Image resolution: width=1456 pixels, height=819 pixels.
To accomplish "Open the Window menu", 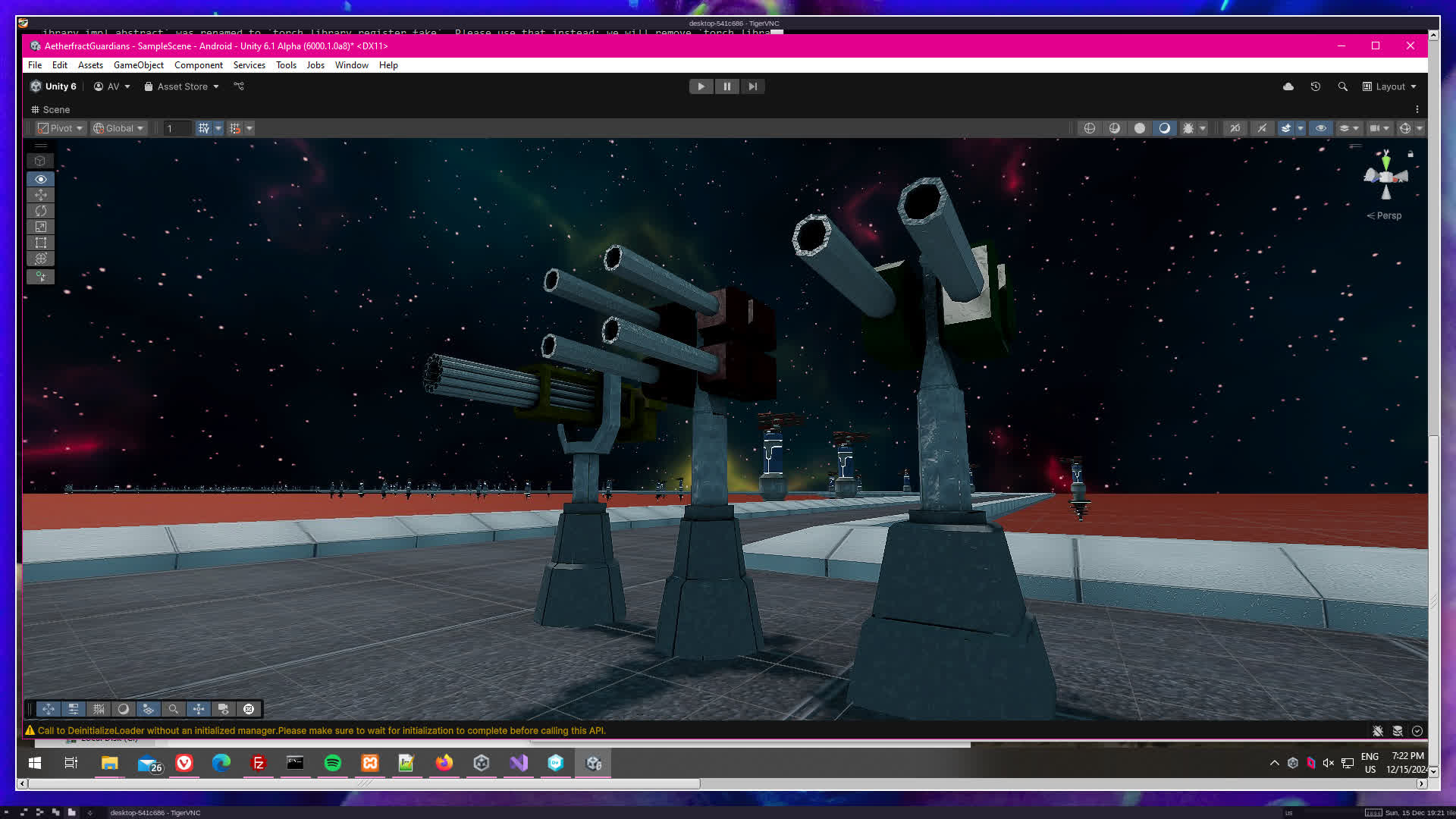I will 351,65.
